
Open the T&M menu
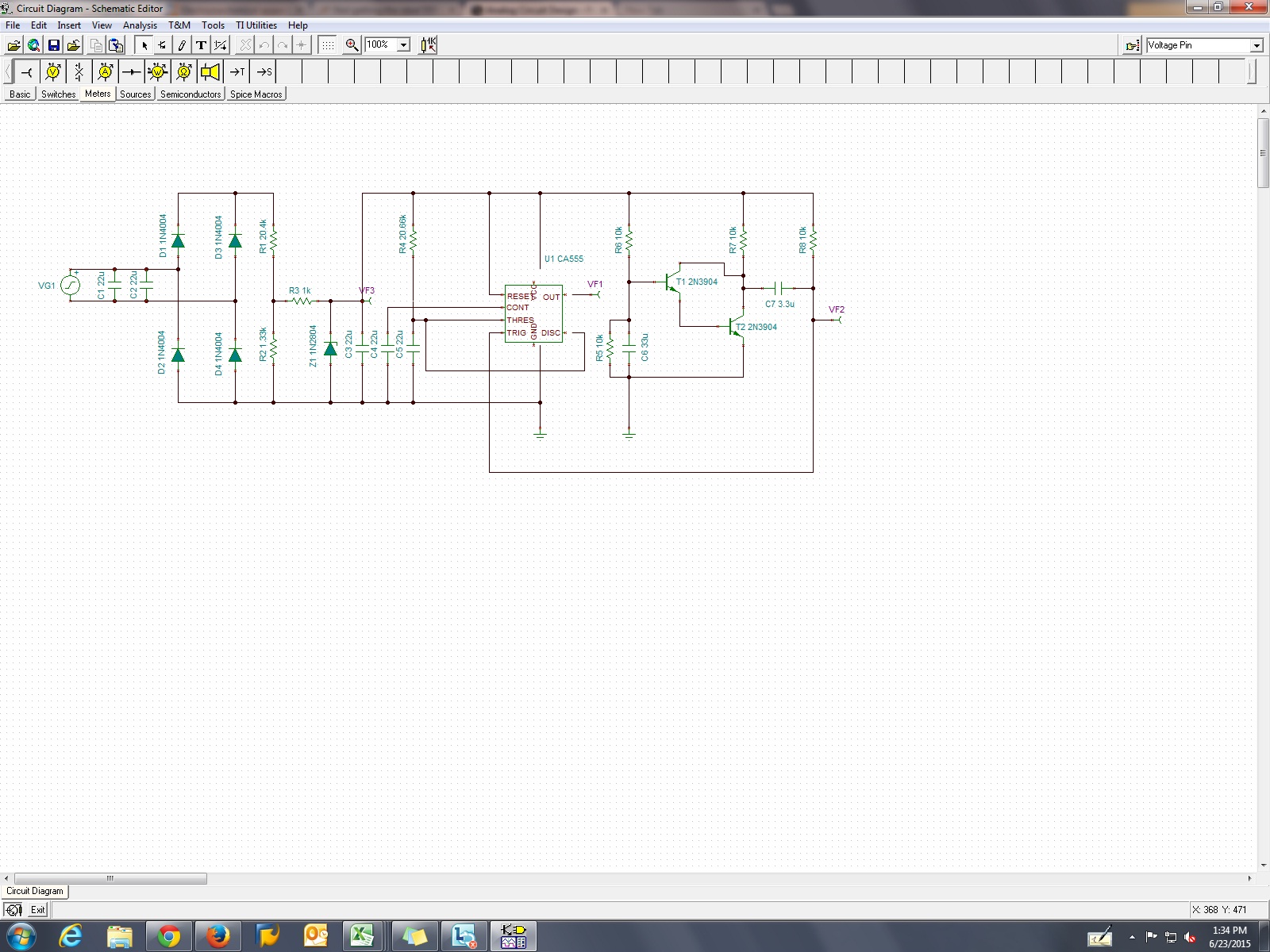coord(179,25)
